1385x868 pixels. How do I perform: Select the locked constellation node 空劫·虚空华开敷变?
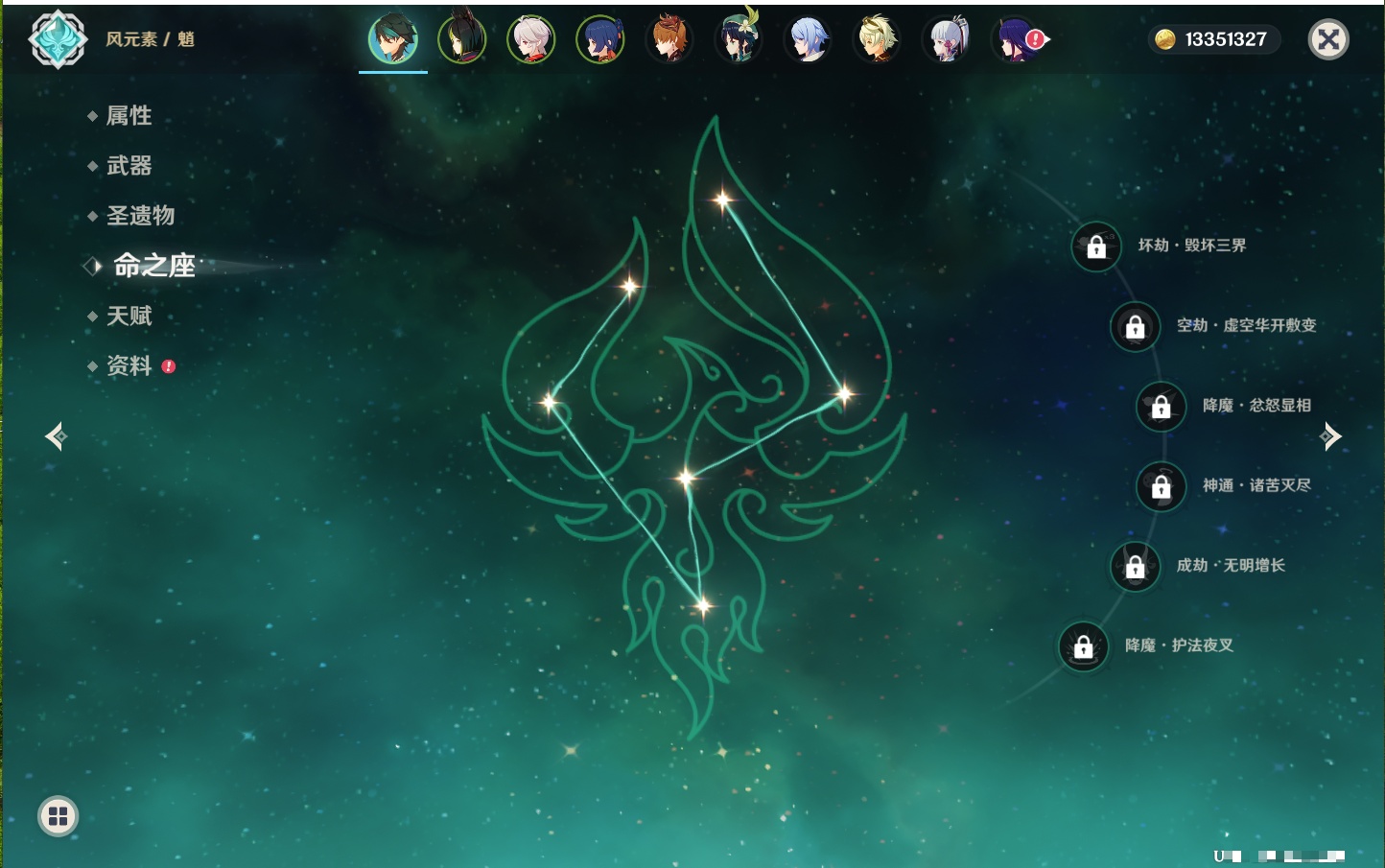(1135, 327)
